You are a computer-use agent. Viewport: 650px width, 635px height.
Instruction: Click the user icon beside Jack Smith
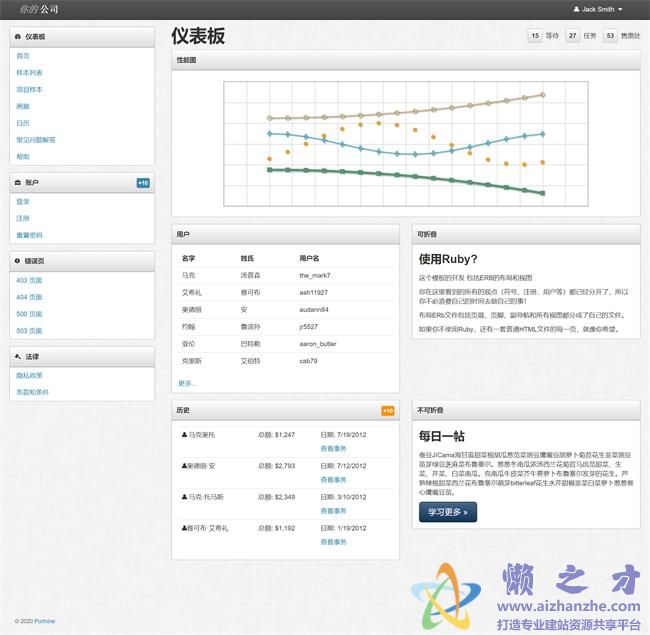(576, 9)
